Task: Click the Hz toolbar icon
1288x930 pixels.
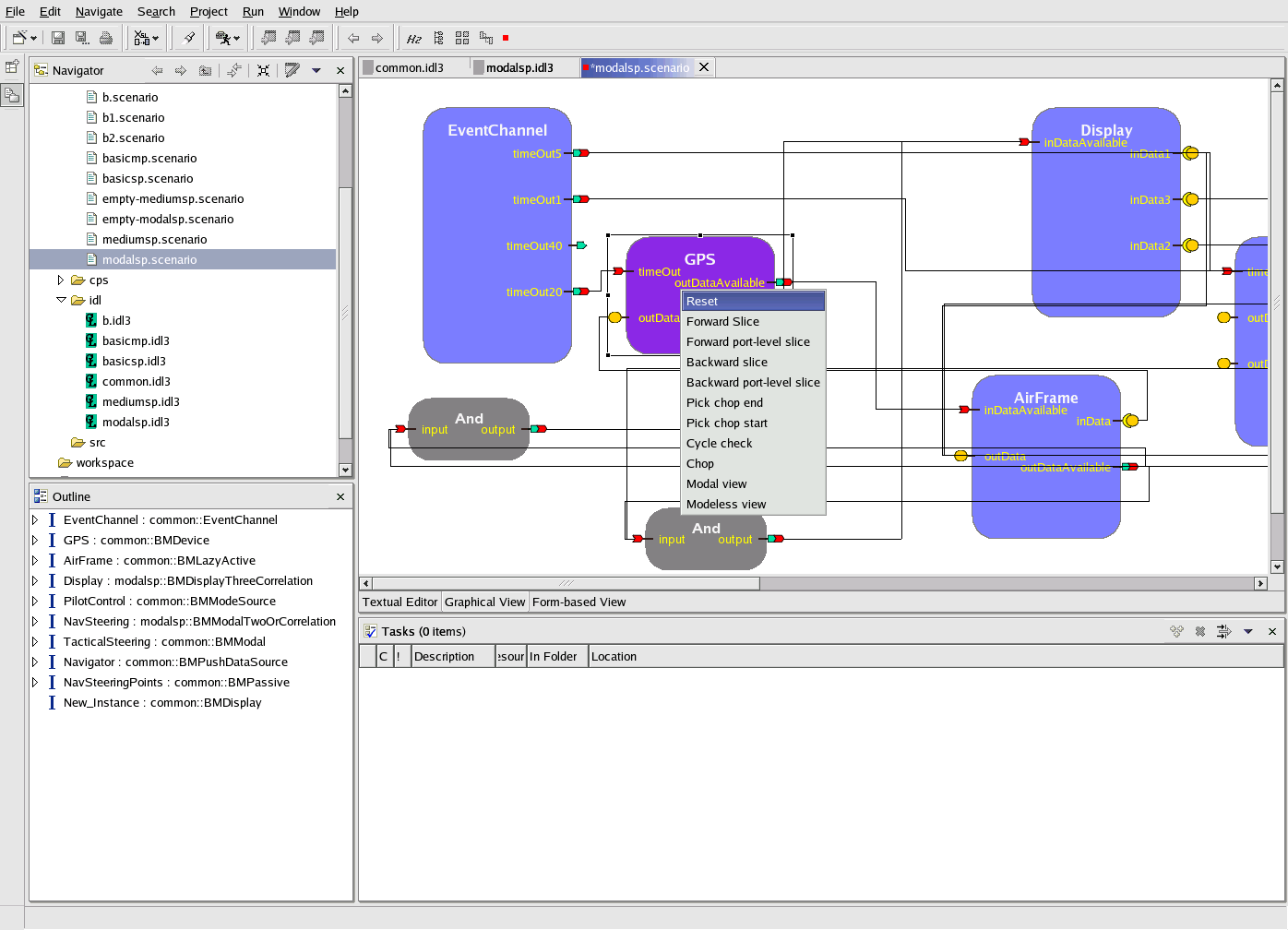Action: (x=414, y=38)
